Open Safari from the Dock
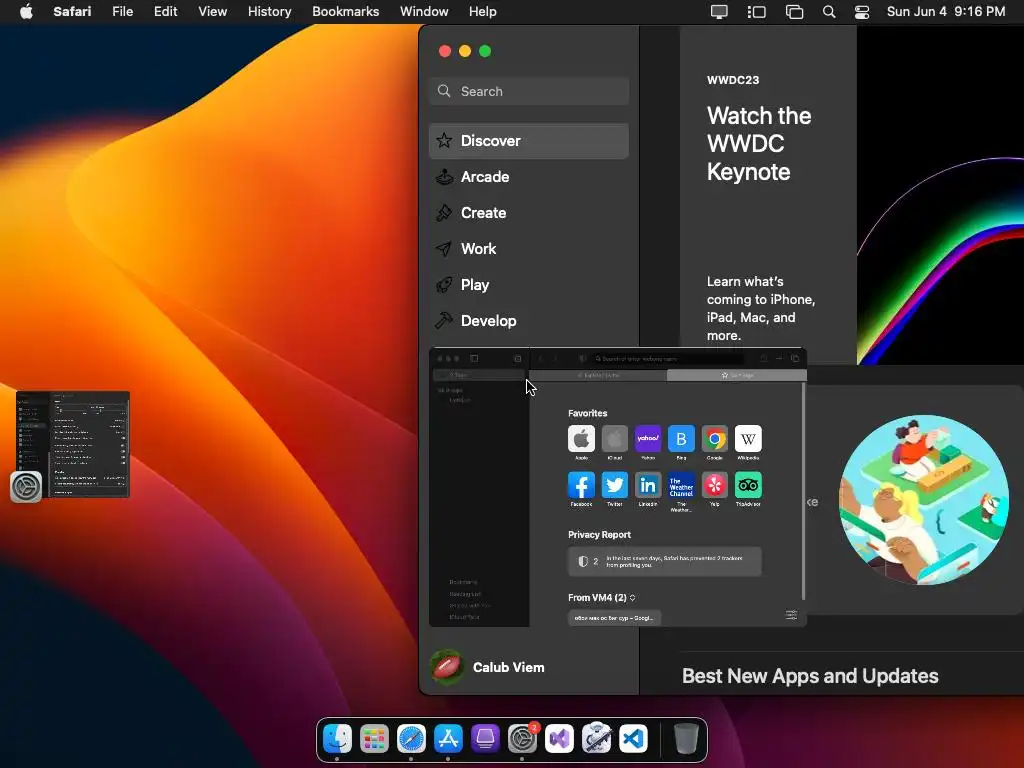1024x768 pixels. tap(411, 739)
